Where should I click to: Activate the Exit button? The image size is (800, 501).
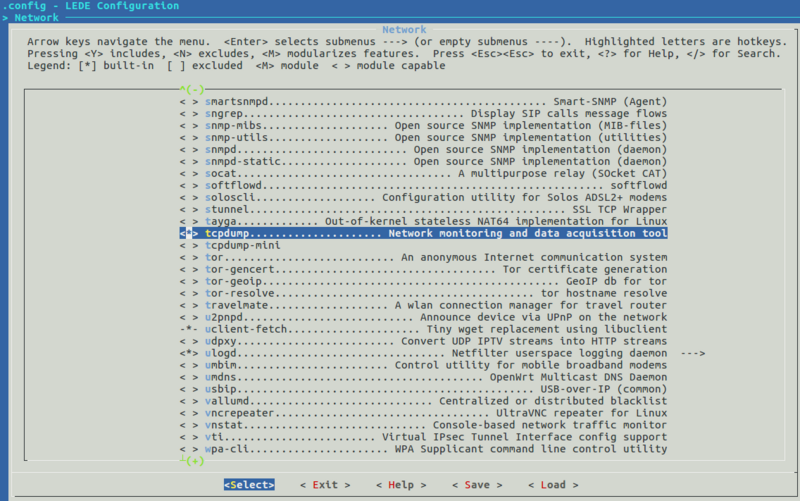point(325,485)
